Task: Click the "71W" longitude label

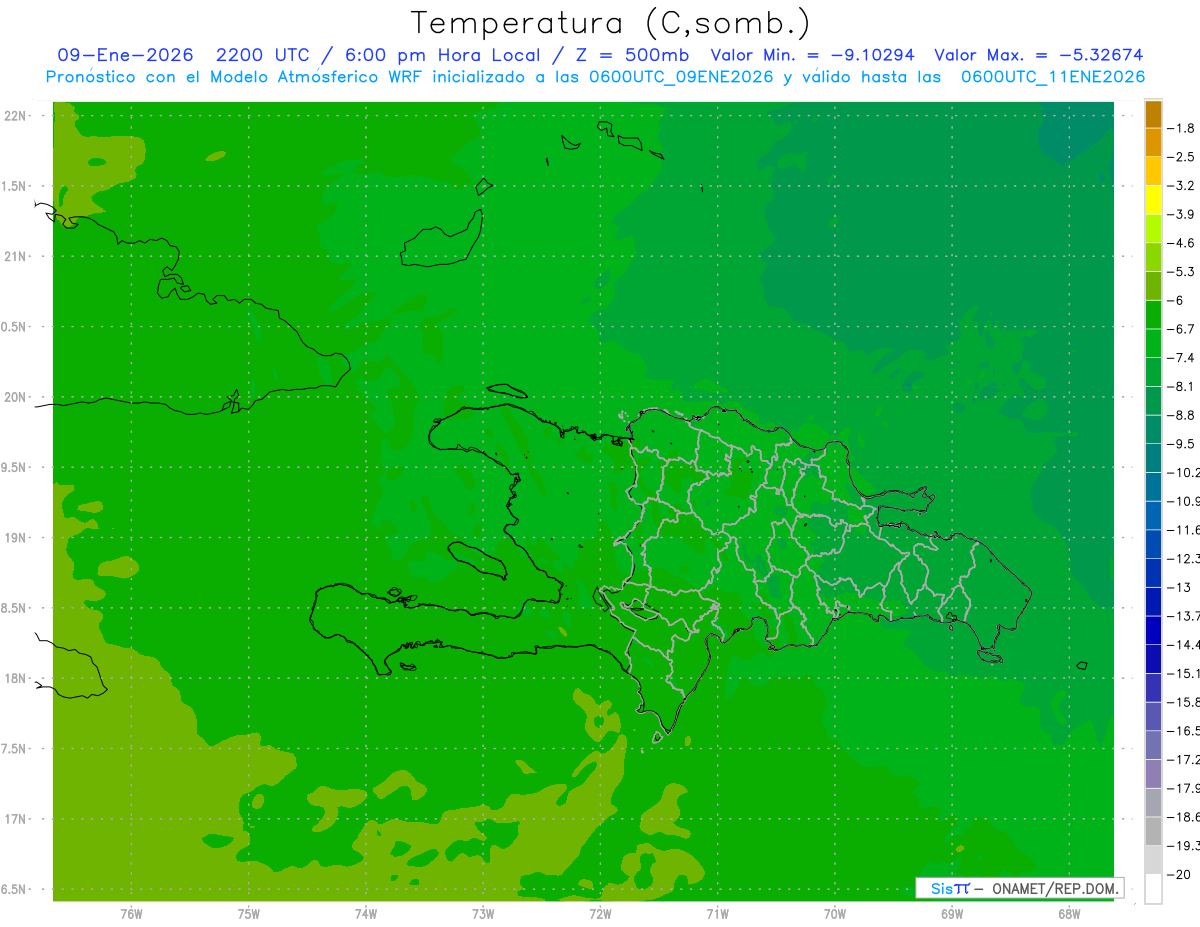Action: (717, 913)
